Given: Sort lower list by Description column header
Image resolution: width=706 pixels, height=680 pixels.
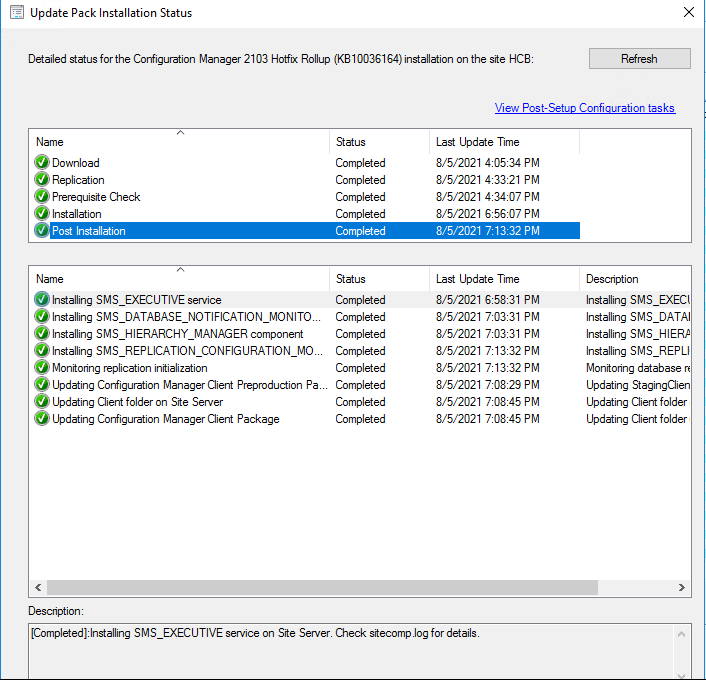Looking at the screenshot, I should click(635, 279).
